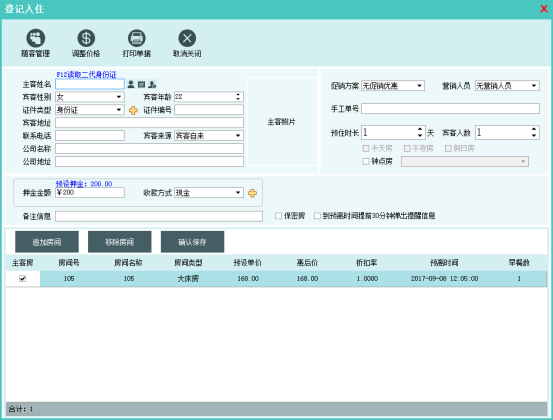Click the 打印单据 printer icon

click(x=136, y=38)
